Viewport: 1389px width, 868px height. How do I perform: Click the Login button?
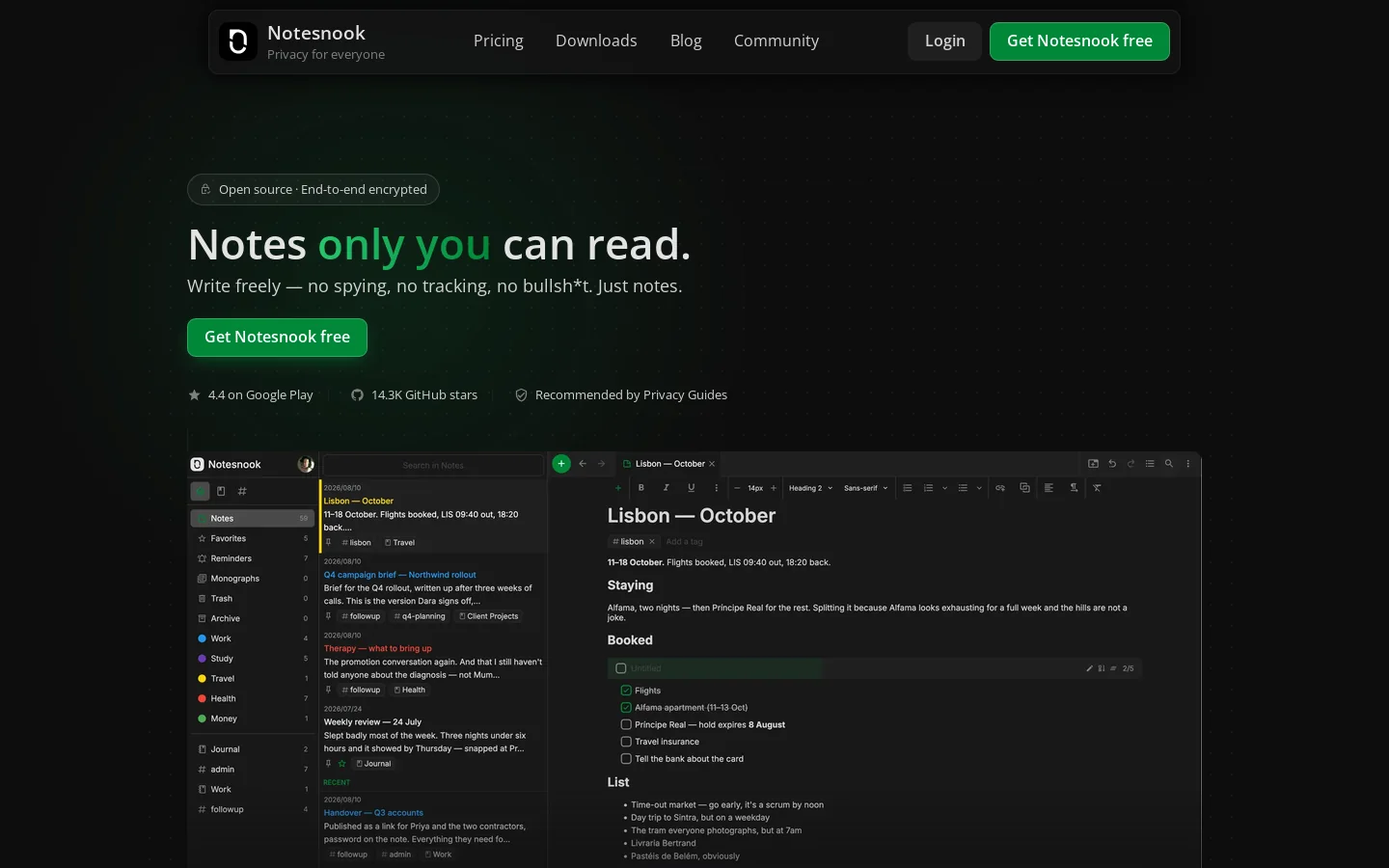click(x=945, y=41)
